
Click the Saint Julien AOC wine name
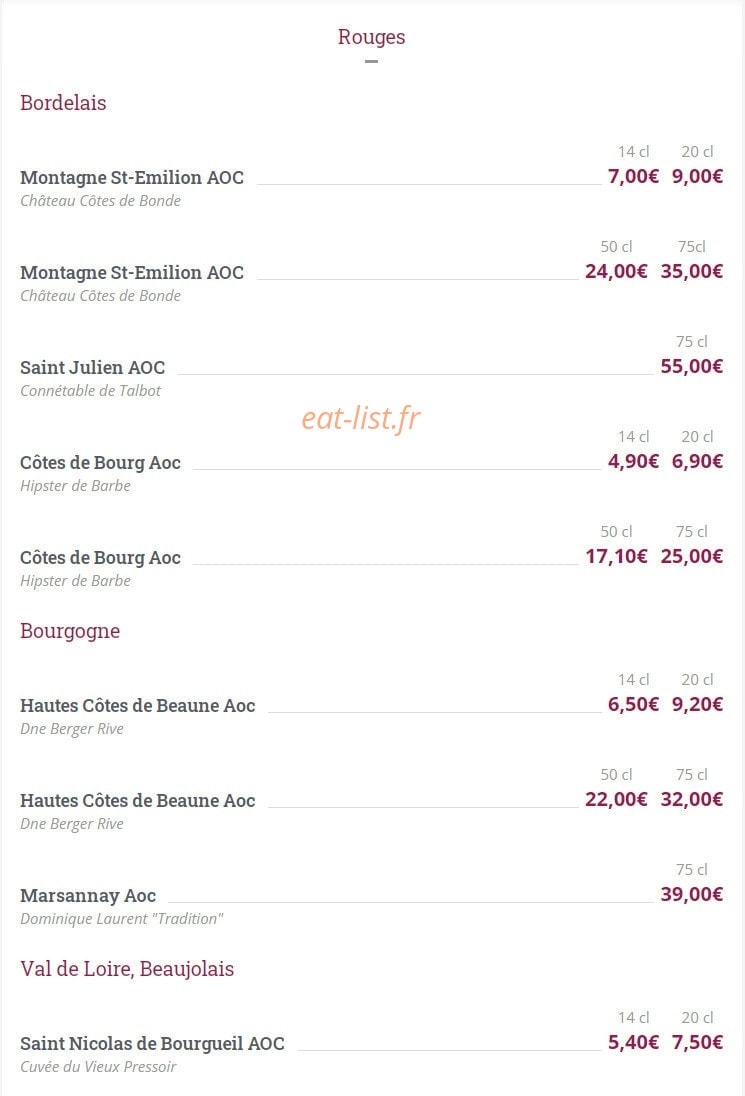pos(92,368)
